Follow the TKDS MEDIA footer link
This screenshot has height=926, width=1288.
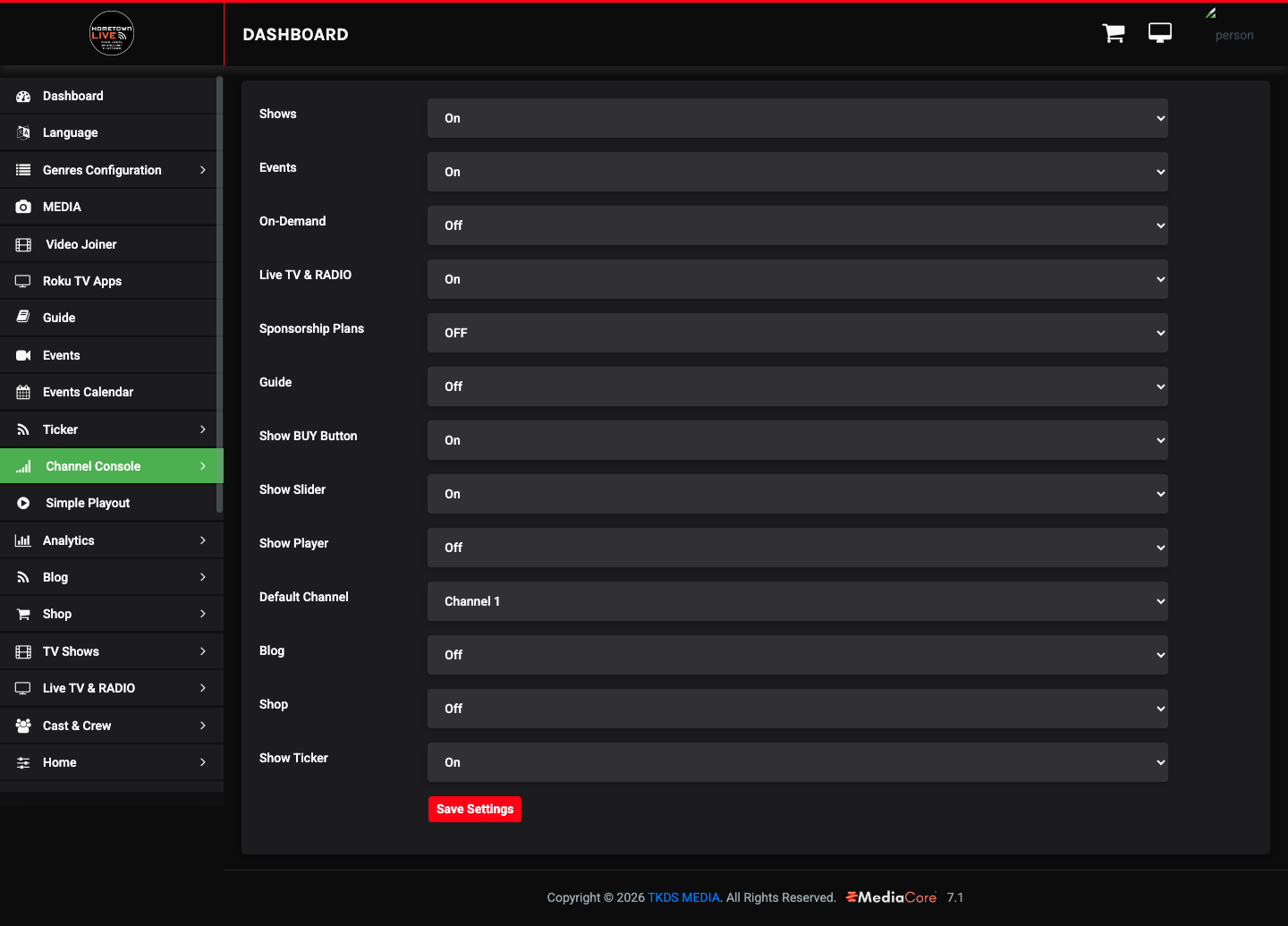(683, 897)
